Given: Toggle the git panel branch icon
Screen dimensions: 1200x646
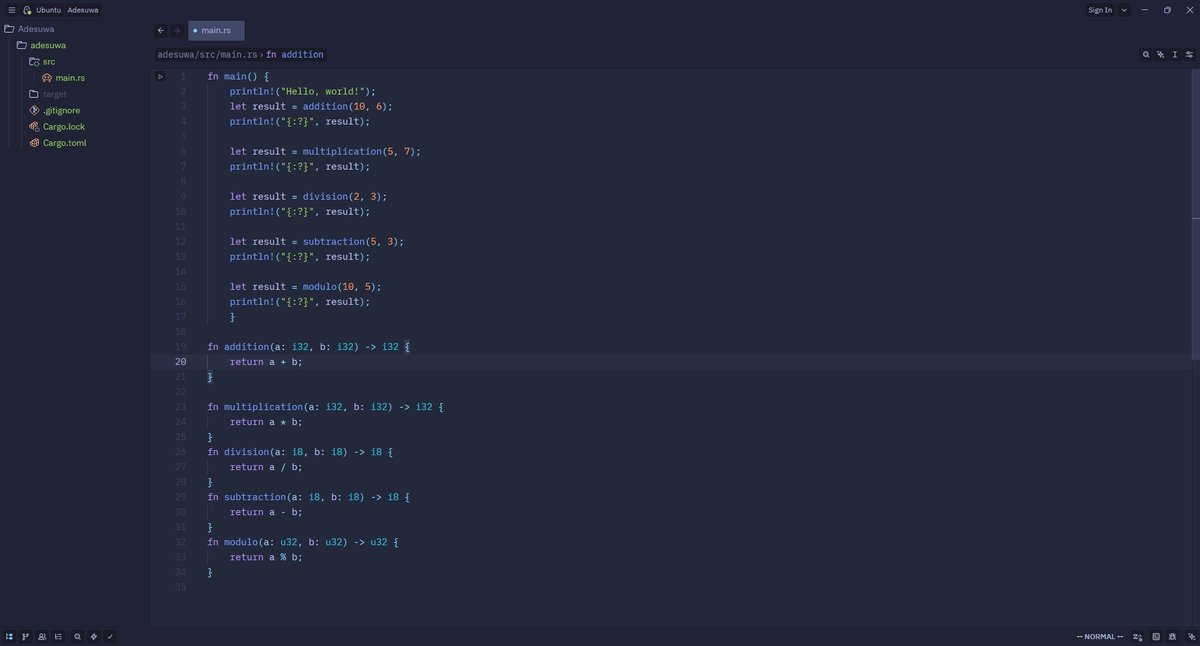Looking at the screenshot, I should 26,636.
